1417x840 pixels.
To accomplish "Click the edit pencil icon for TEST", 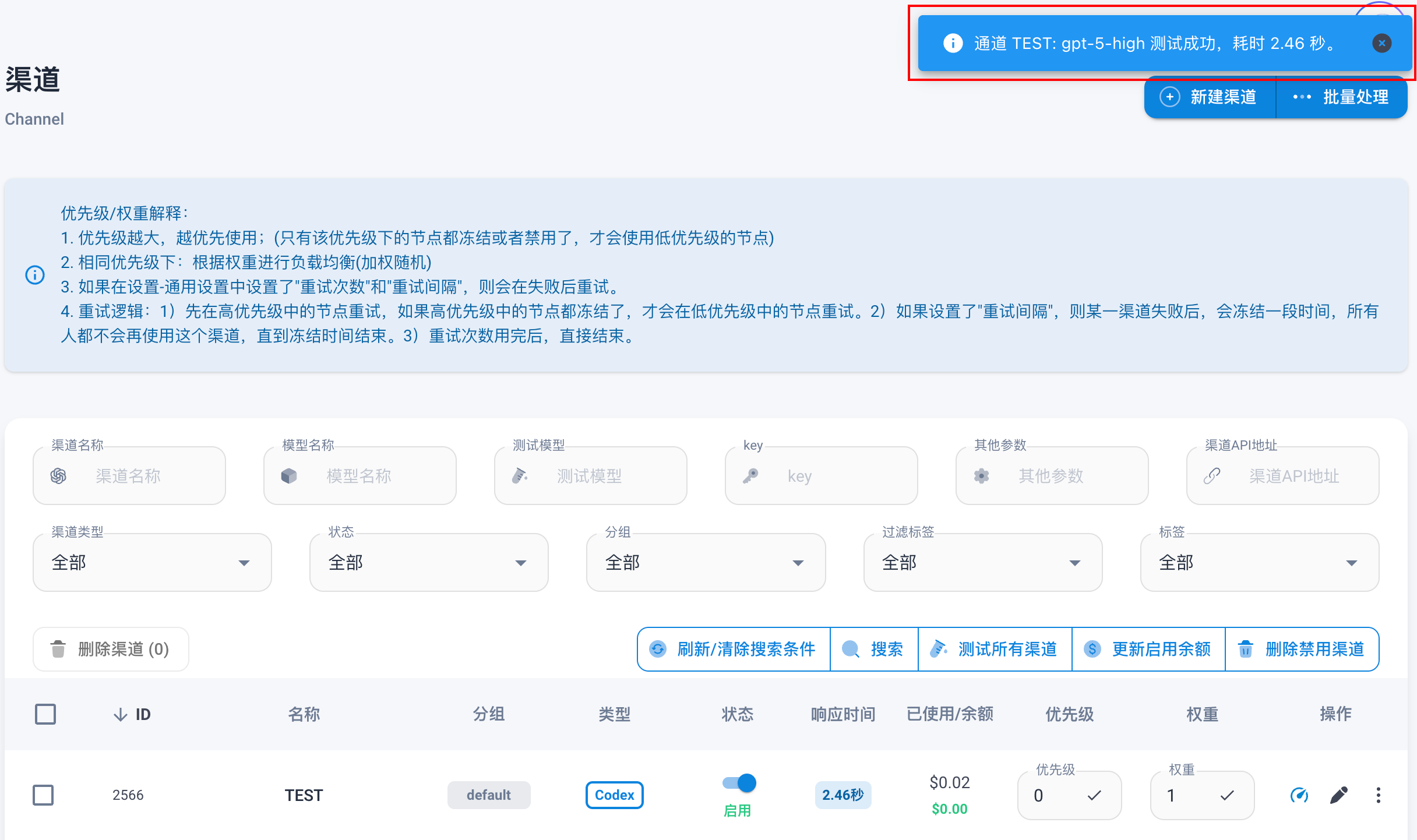I will [1339, 795].
